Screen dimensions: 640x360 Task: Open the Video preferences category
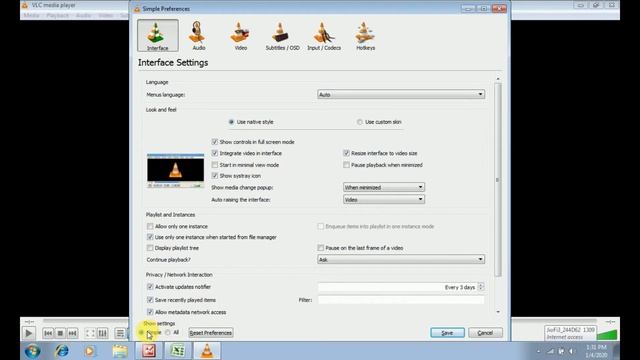(240, 36)
